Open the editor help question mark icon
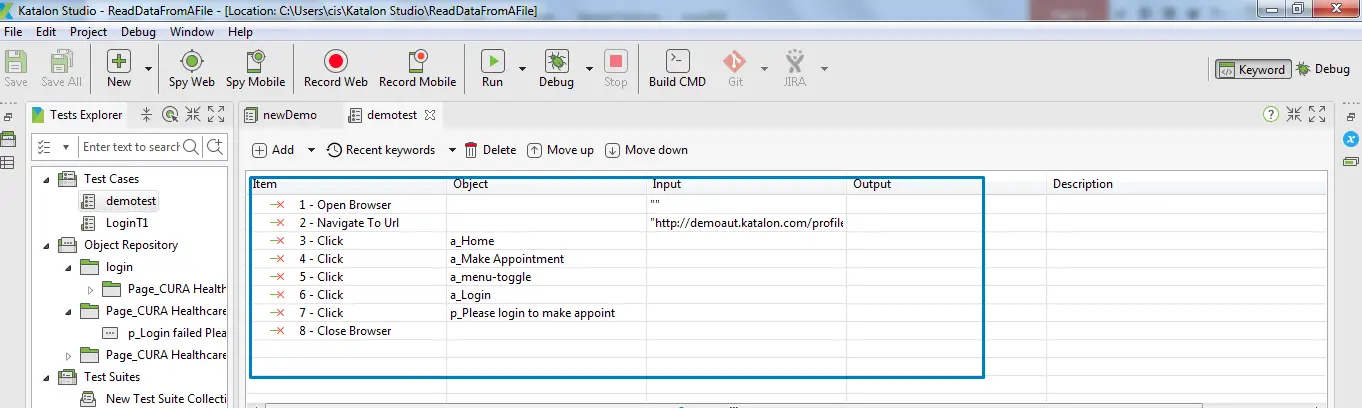This screenshot has width=1362, height=408. [1272, 115]
